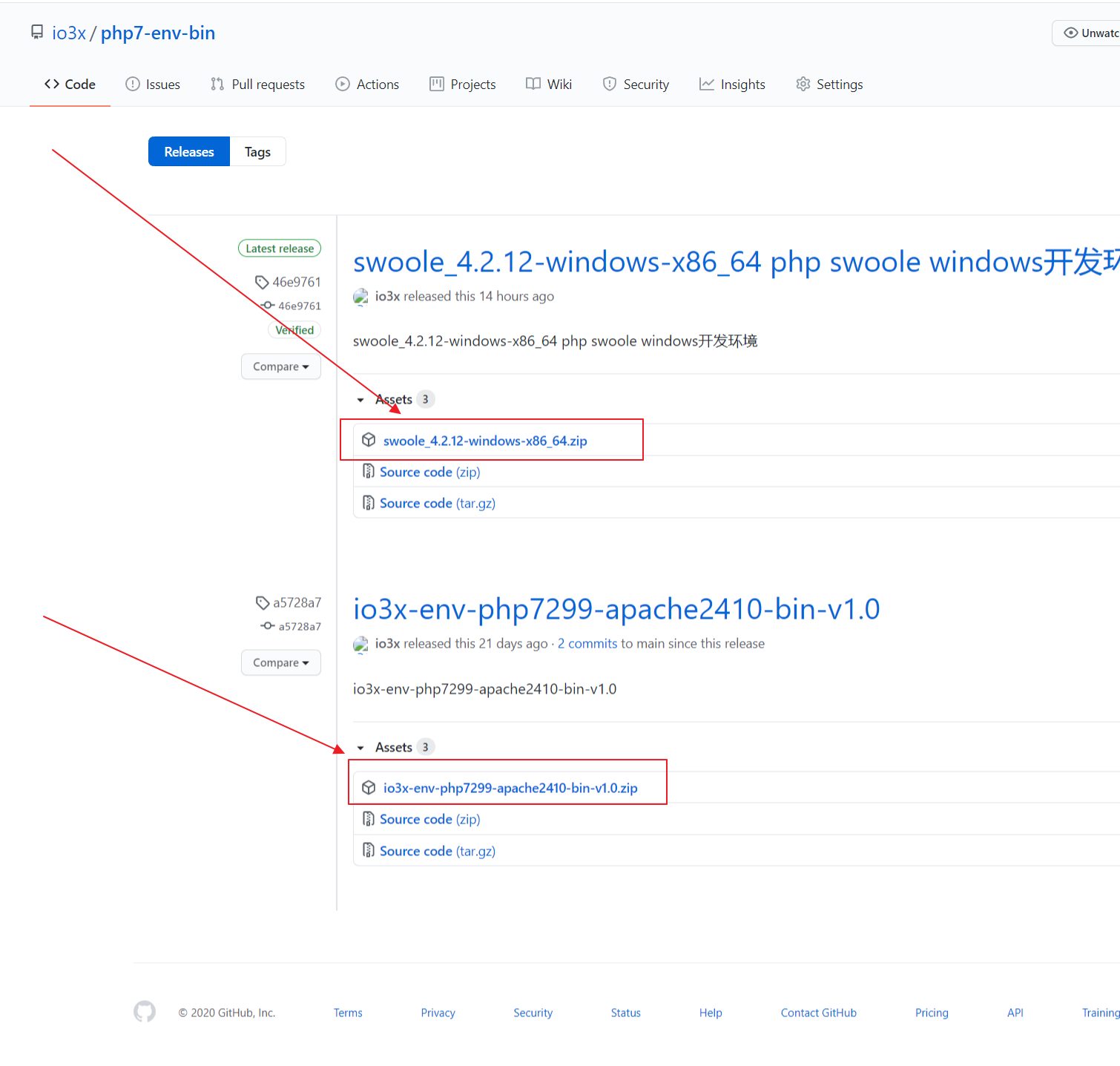Open Contact GitHub footer link

(x=819, y=1013)
